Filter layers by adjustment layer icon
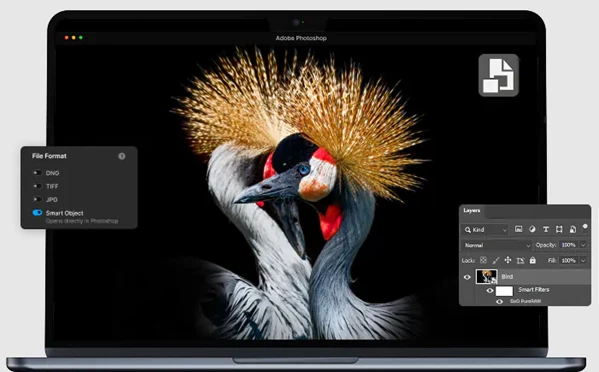599x372 pixels. click(x=532, y=229)
